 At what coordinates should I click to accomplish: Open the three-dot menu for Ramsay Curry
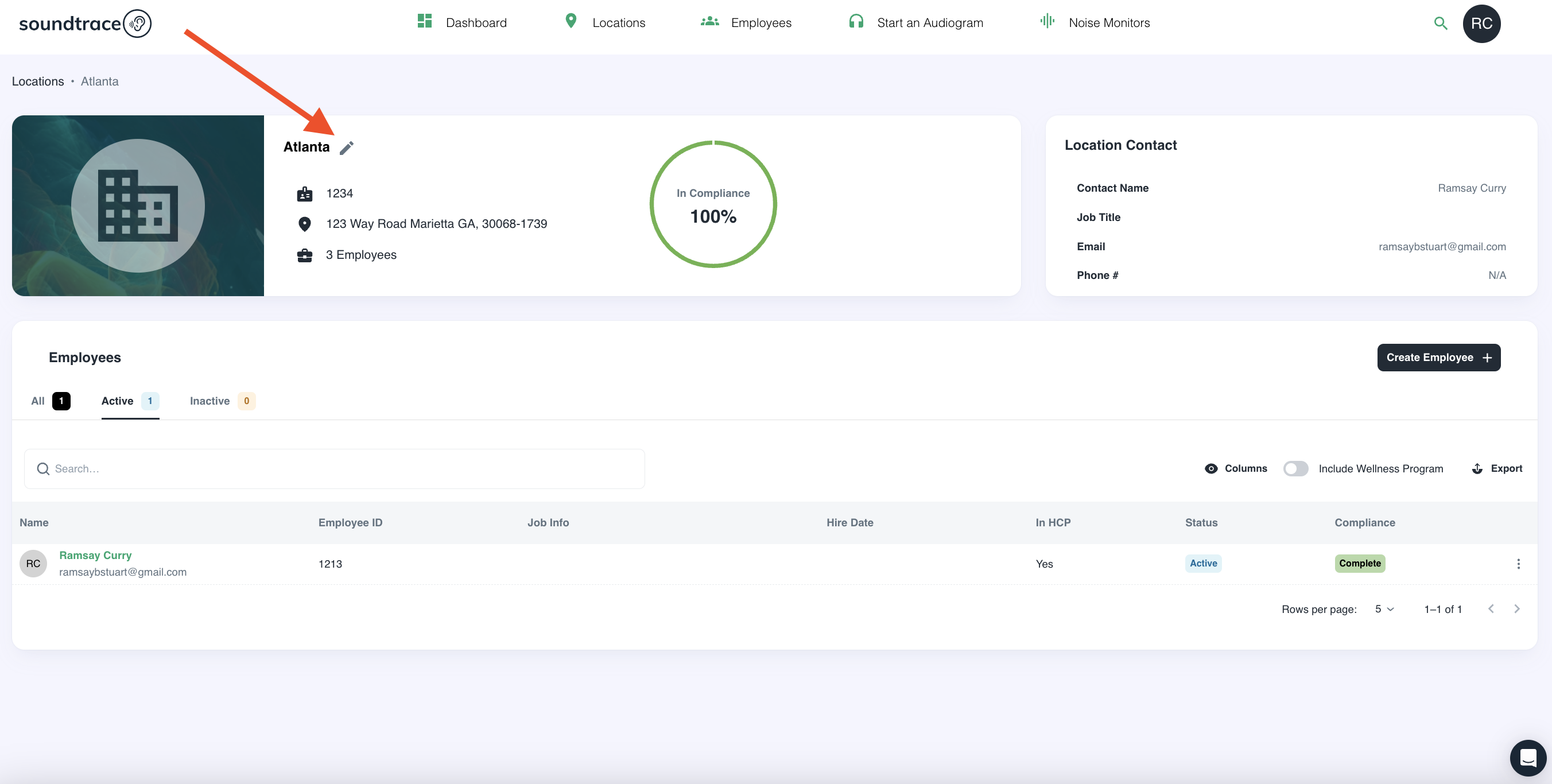[1518, 564]
